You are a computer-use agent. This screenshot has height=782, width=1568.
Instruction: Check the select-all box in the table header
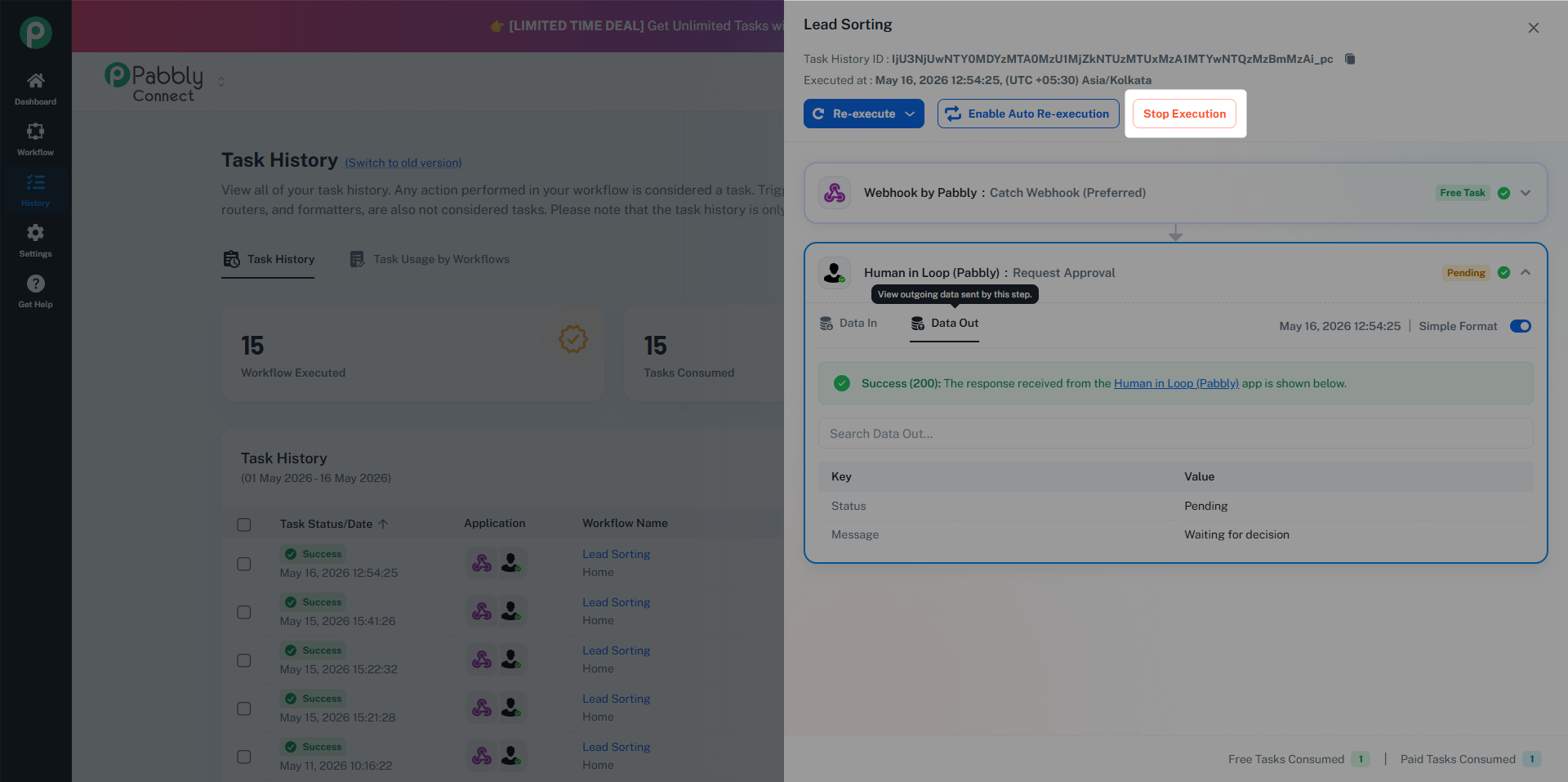(244, 525)
